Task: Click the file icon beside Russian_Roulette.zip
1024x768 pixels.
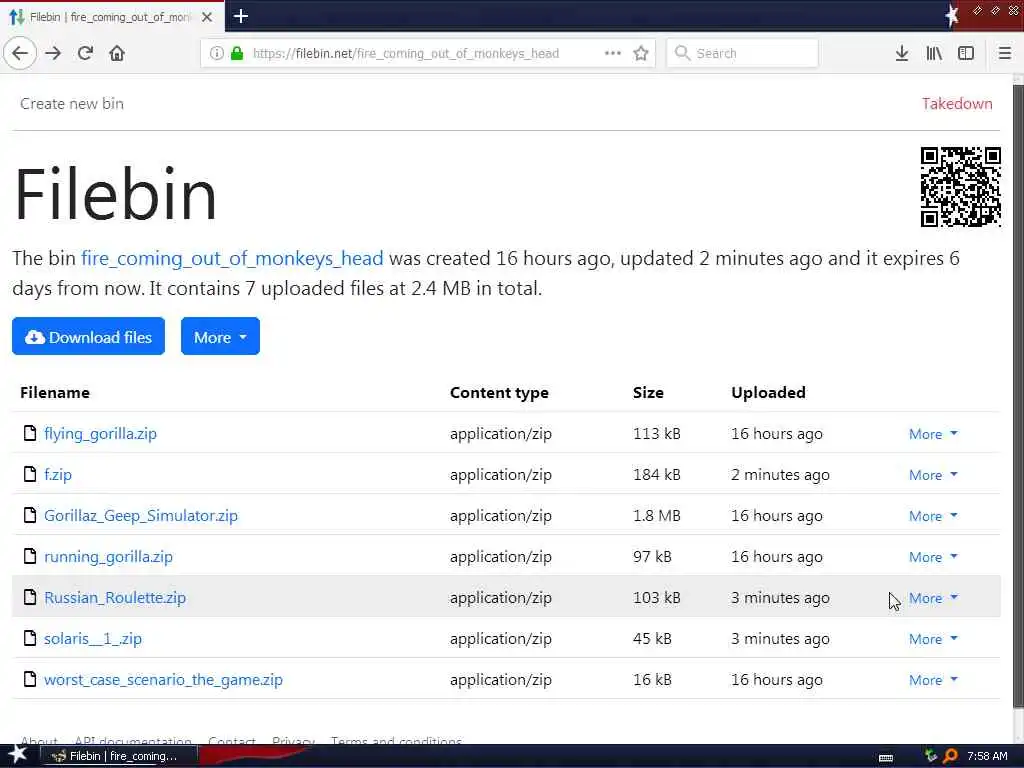Action: coord(29,597)
